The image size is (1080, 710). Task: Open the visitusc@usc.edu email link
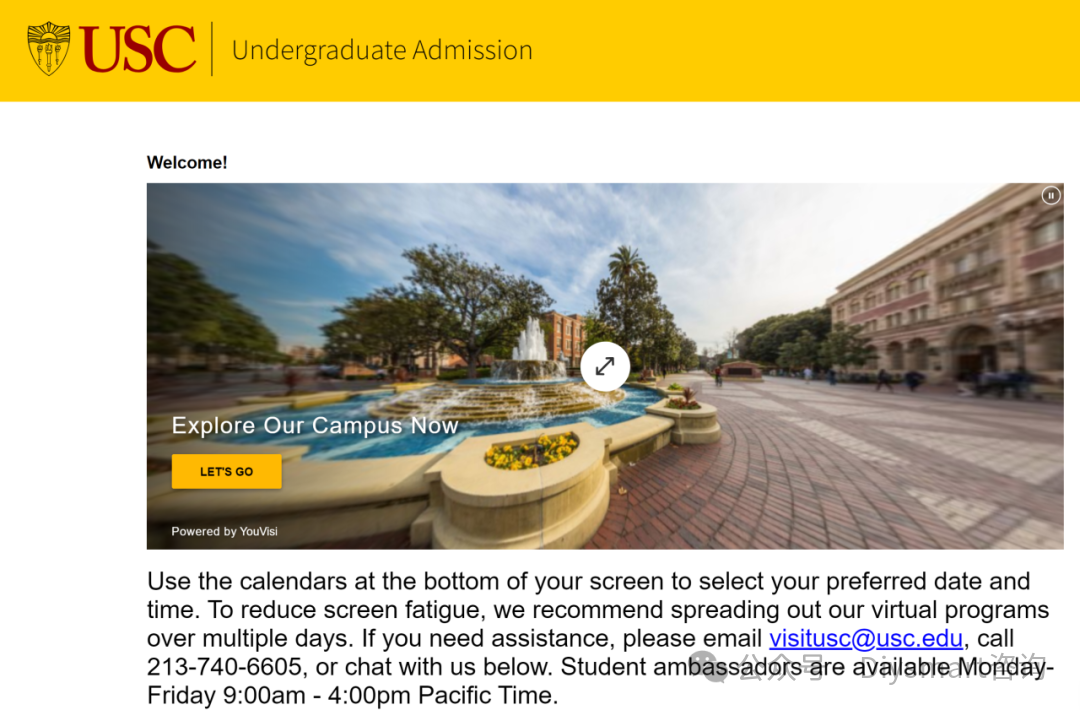click(866, 639)
